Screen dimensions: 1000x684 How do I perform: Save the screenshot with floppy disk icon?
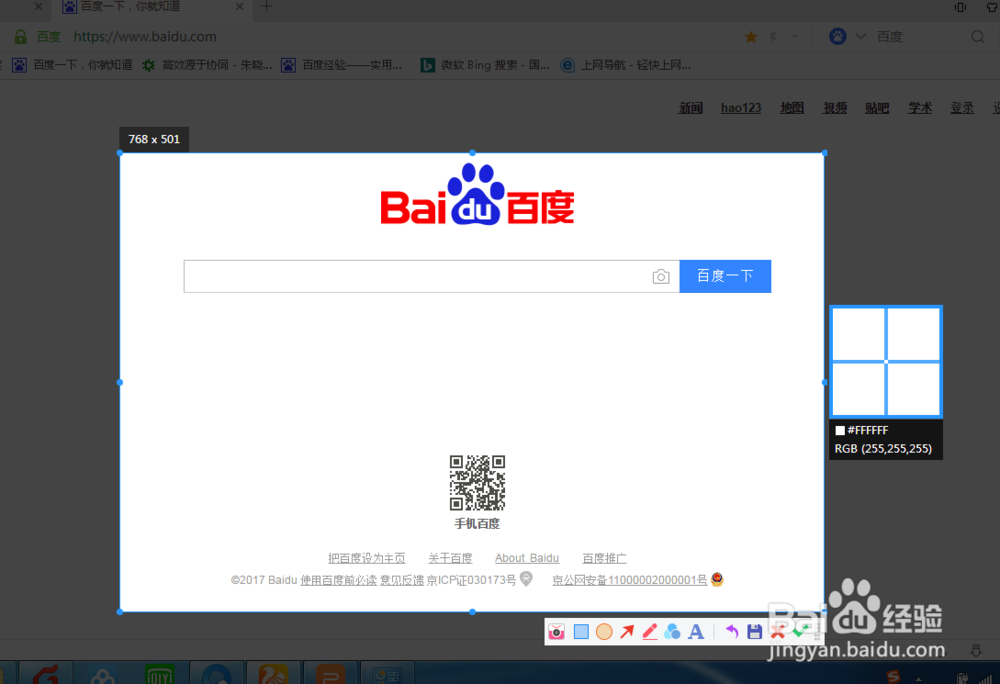click(x=754, y=632)
